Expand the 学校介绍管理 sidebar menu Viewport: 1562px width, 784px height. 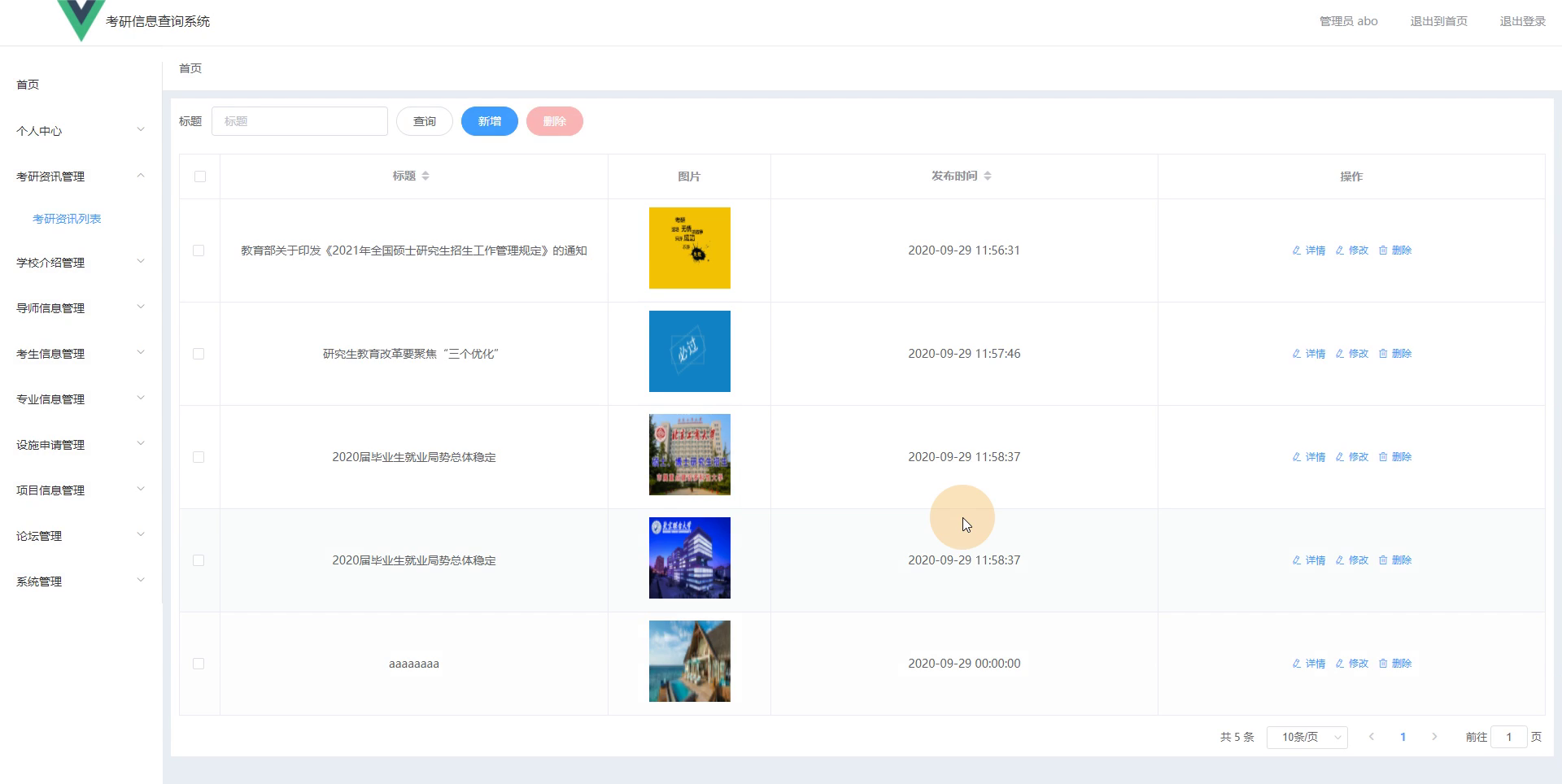tap(81, 263)
